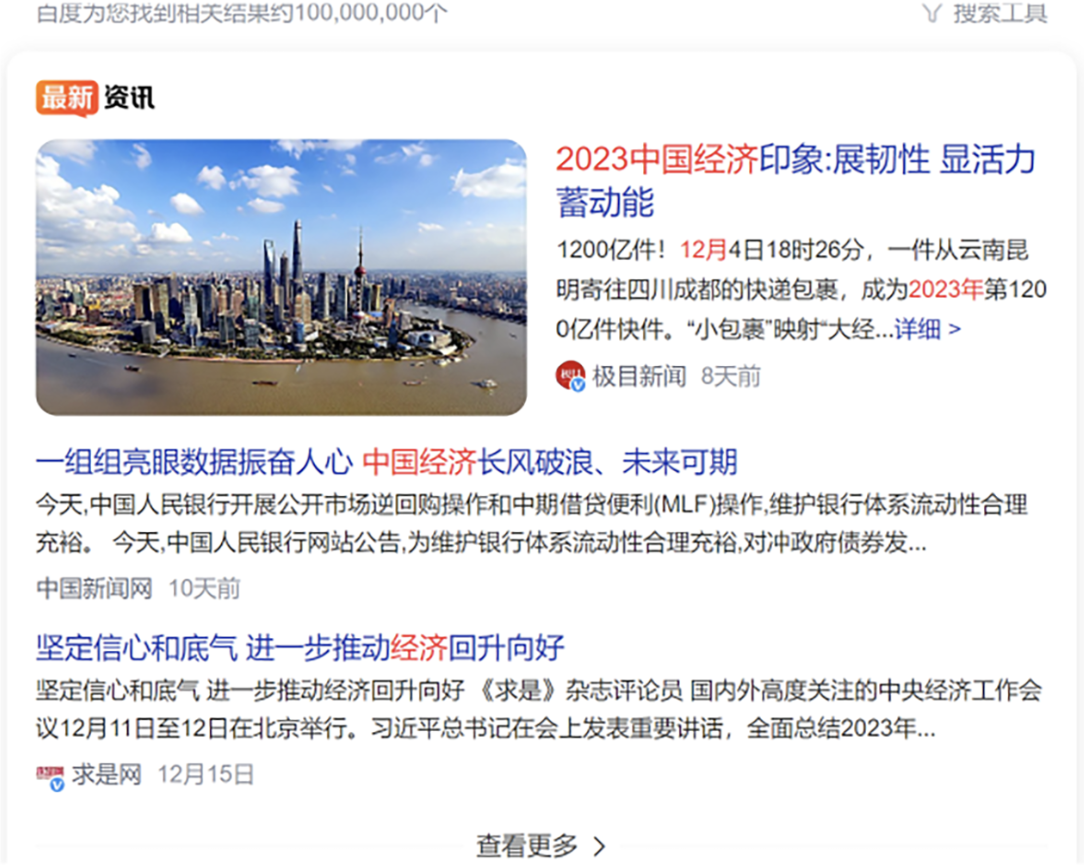
Task: Click the 中国新闻网 source label
Action: [94, 588]
